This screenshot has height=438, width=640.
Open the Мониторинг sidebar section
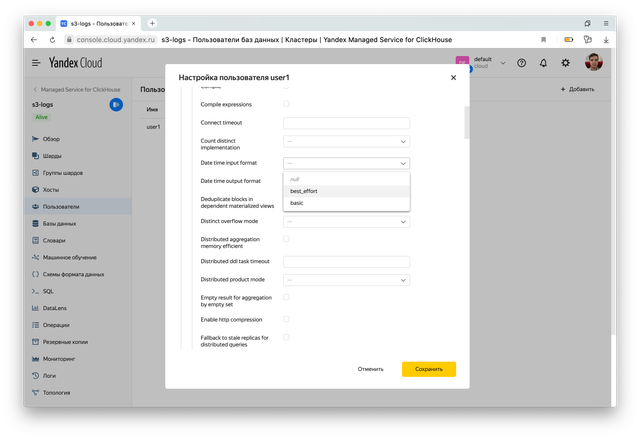(62, 358)
